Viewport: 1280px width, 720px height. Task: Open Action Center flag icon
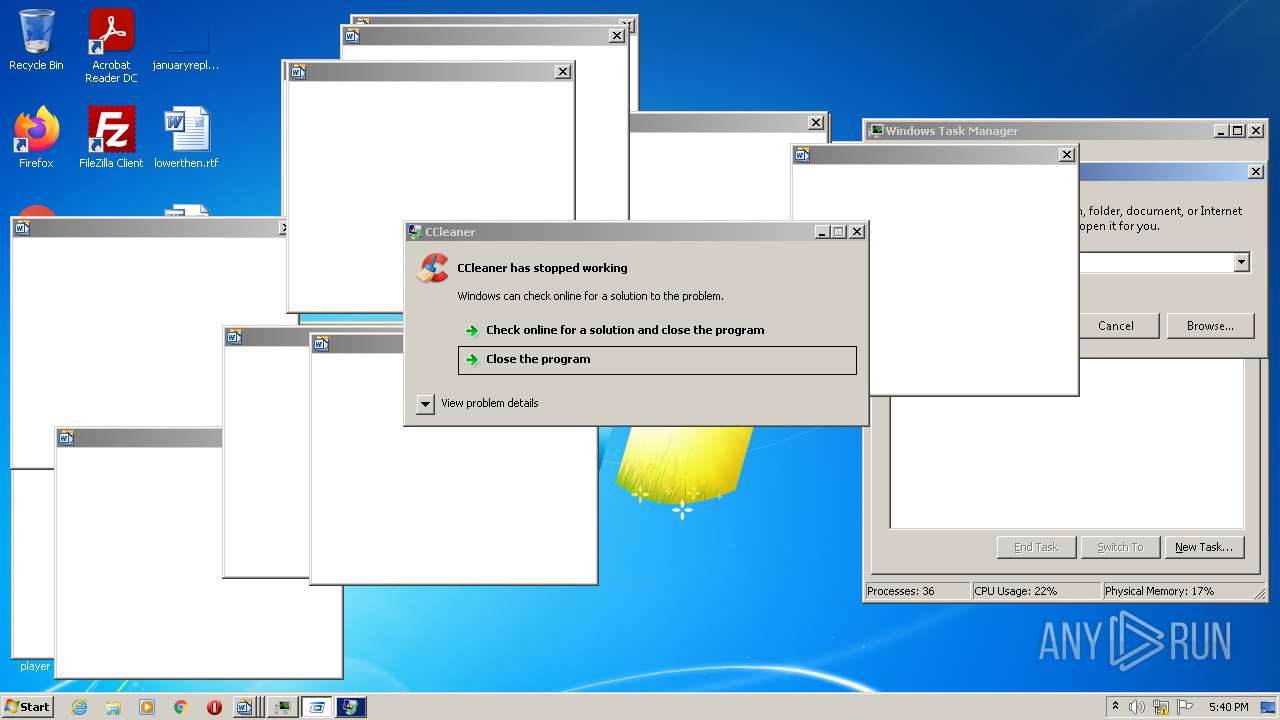[1185, 707]
